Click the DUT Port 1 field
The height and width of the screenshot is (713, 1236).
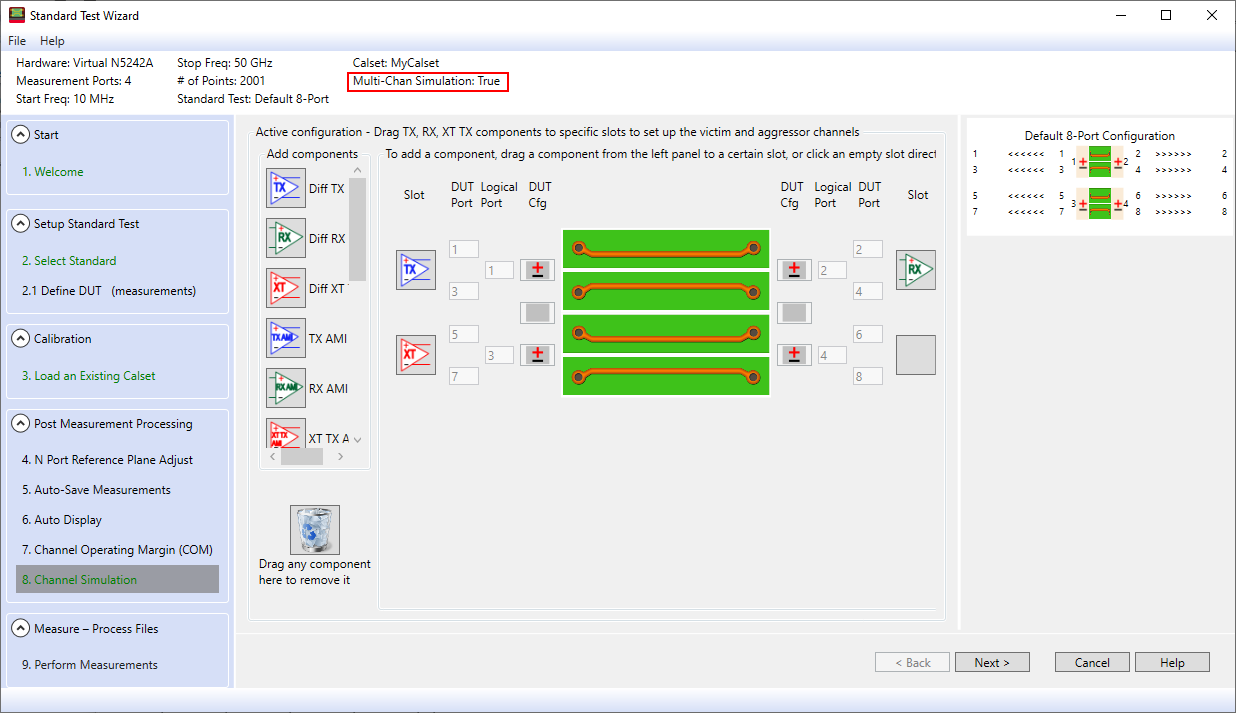(464, 249)
